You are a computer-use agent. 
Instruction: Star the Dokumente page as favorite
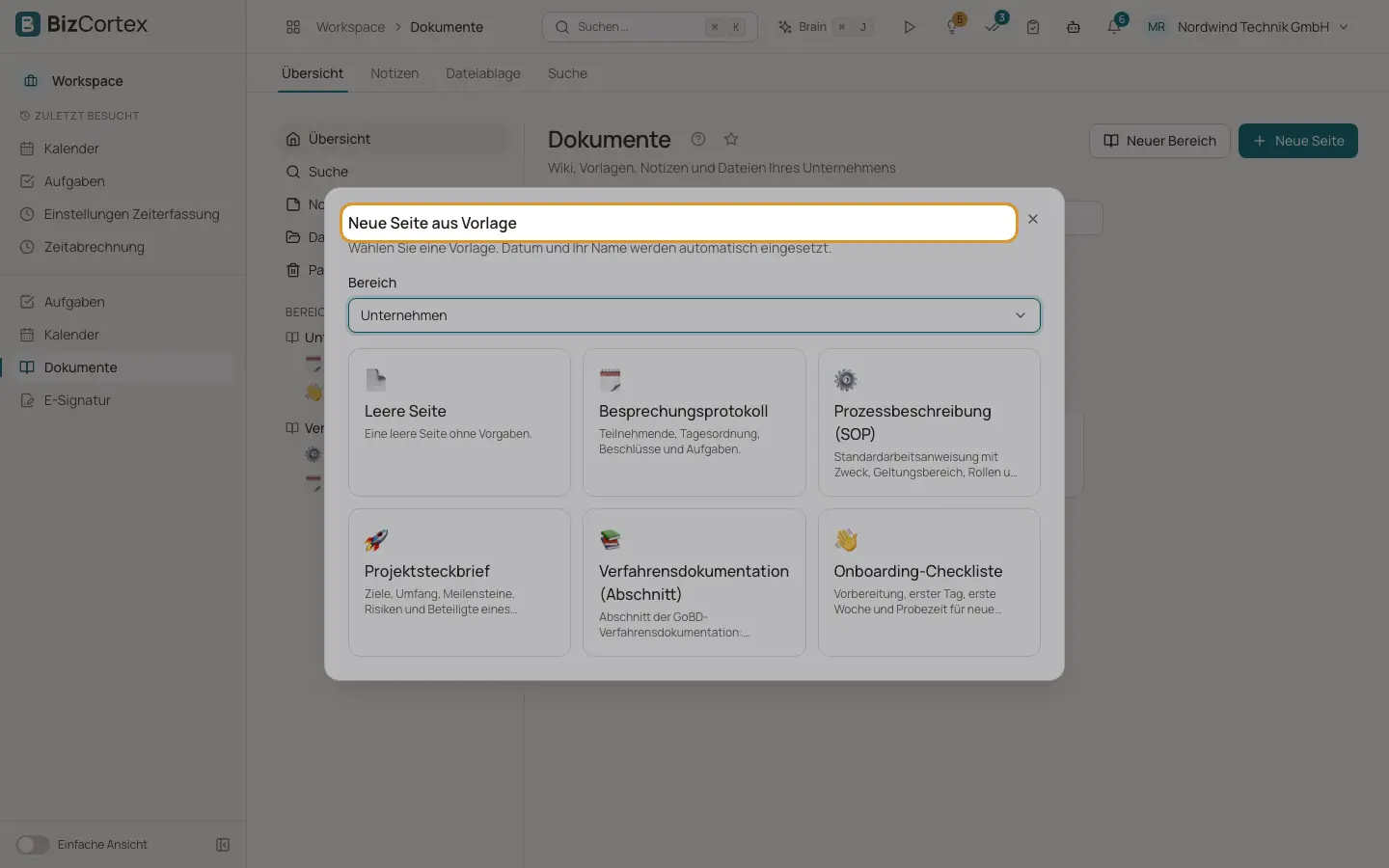(x=731, y=139)
